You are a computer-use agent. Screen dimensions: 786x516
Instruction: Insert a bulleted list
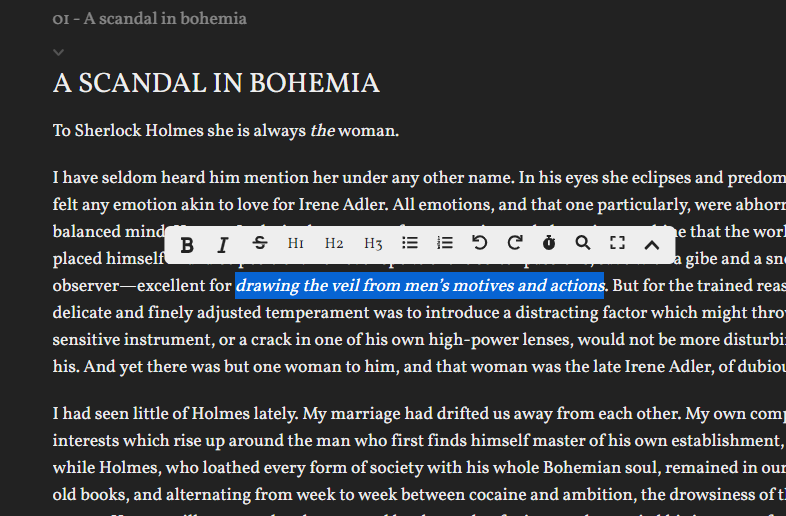tap(410, 243)
